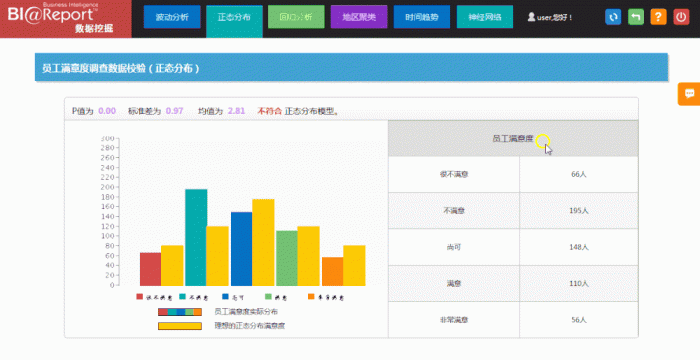Click the 员工满意度 table header
Viewport: 700px width, 360px height.
(x=513, y=138)
